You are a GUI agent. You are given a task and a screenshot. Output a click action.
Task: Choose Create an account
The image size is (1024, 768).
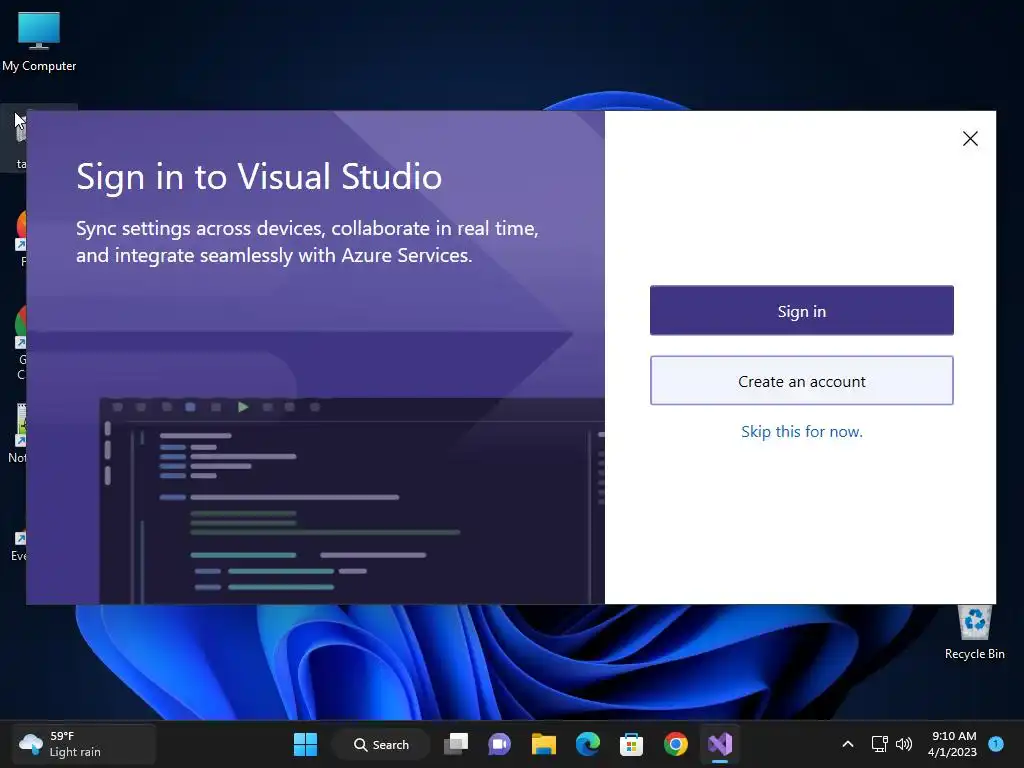pyautogui.click(x=801, y=381)
